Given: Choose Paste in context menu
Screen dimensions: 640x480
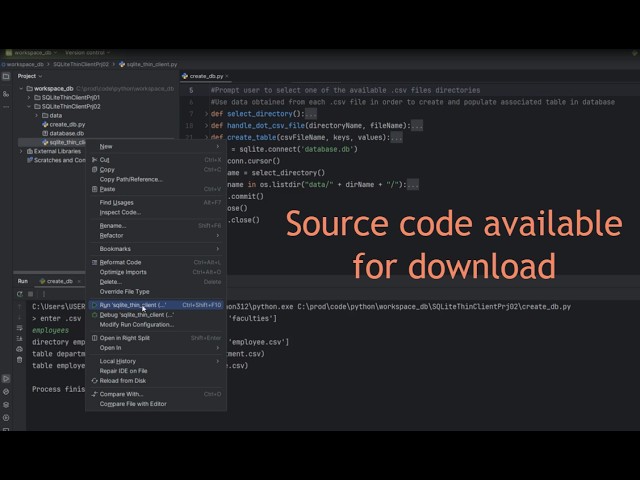Looking at the screenshot, I should (156, 189).
